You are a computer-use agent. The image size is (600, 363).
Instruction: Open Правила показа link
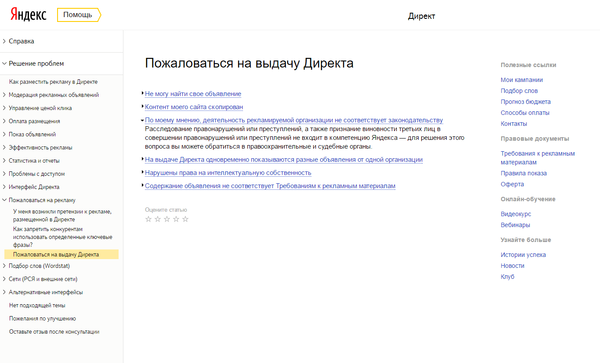pos(524,173)
